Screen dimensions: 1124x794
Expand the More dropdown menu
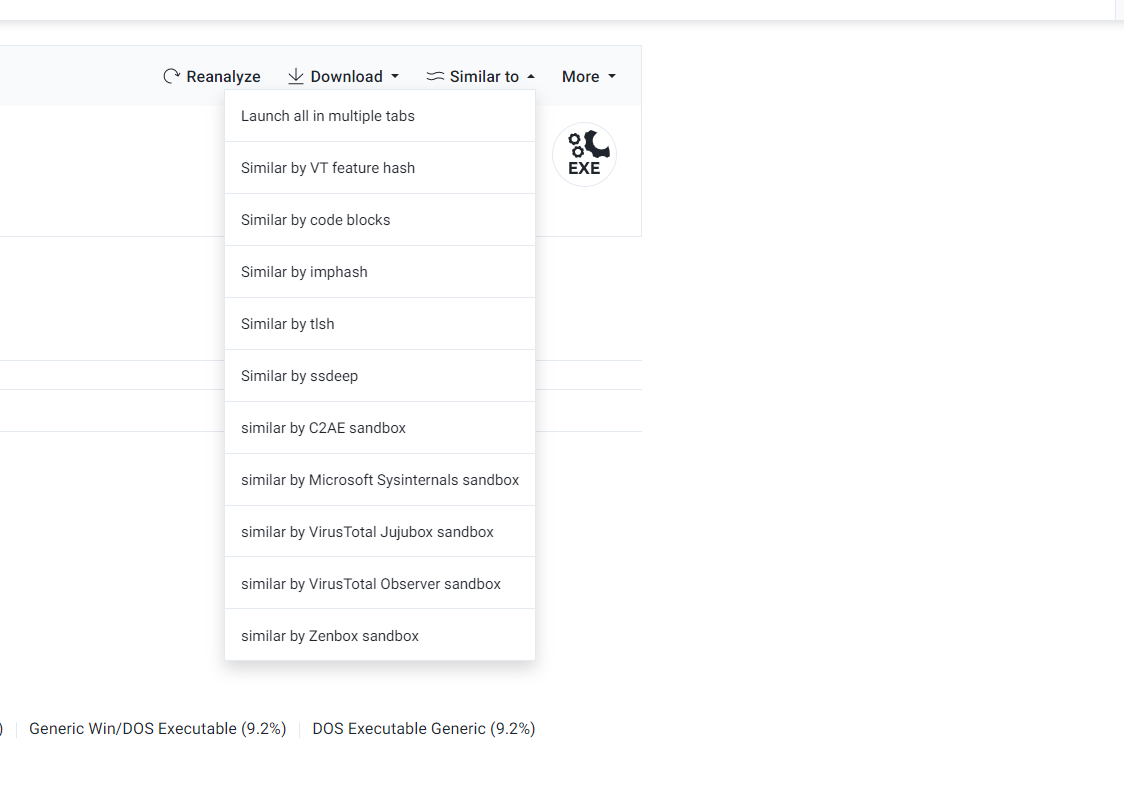pyautogui.click(x=588, y=76)
